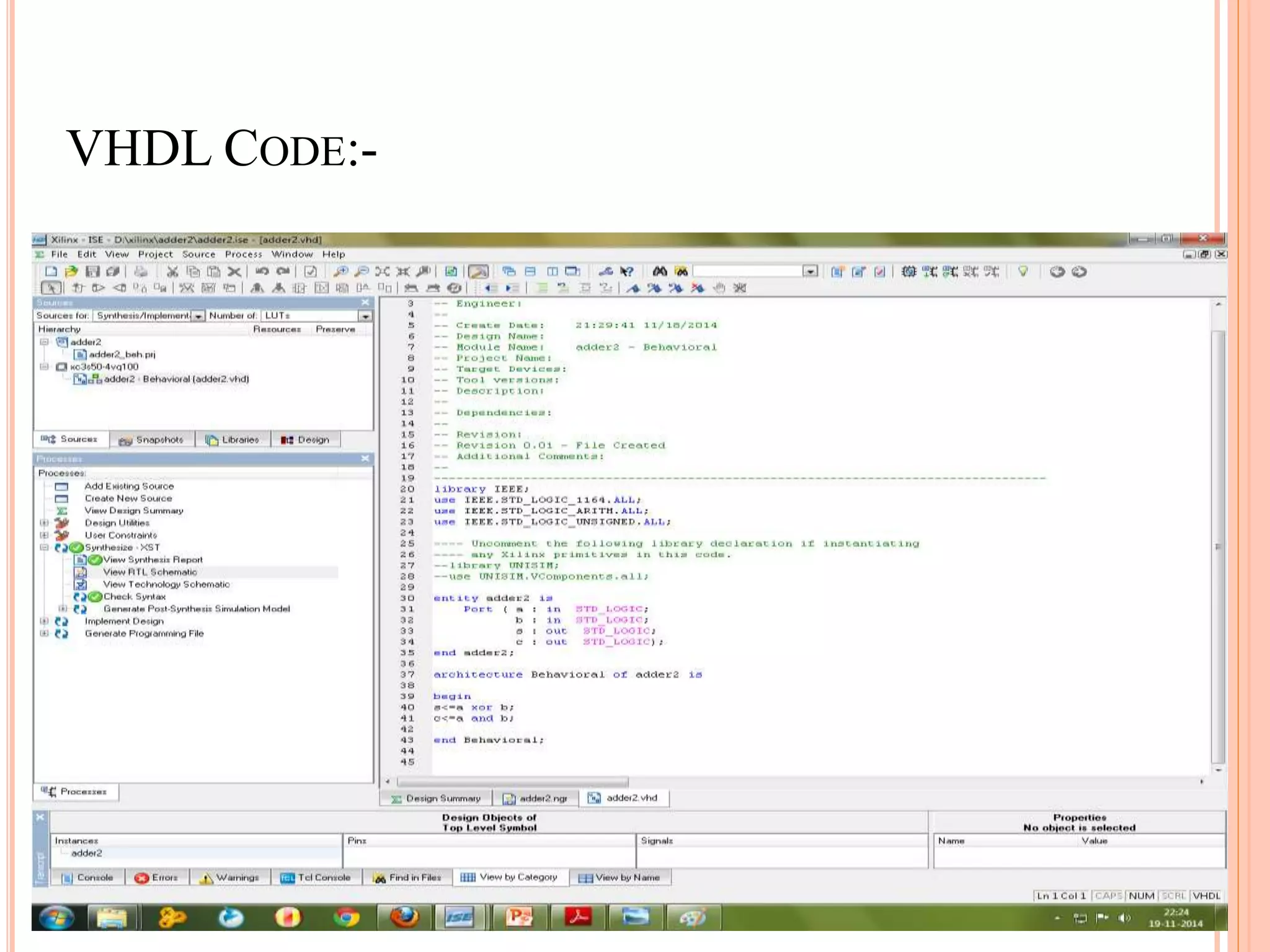The width and height of the screenshot is (1270, 952).
Task: Click the Save toolbar icon
Action: [92, 271]
